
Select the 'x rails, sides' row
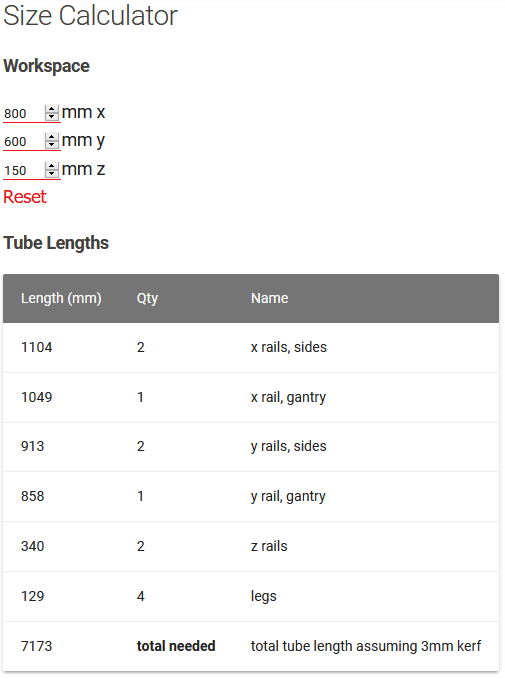pos(251,347)
